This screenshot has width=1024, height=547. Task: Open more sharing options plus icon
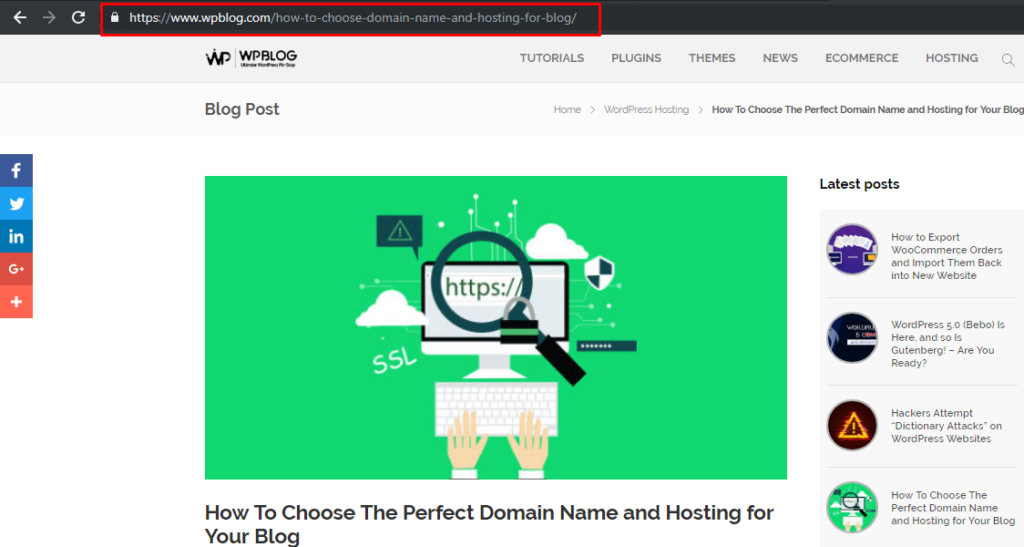click(x=16, y=302)
